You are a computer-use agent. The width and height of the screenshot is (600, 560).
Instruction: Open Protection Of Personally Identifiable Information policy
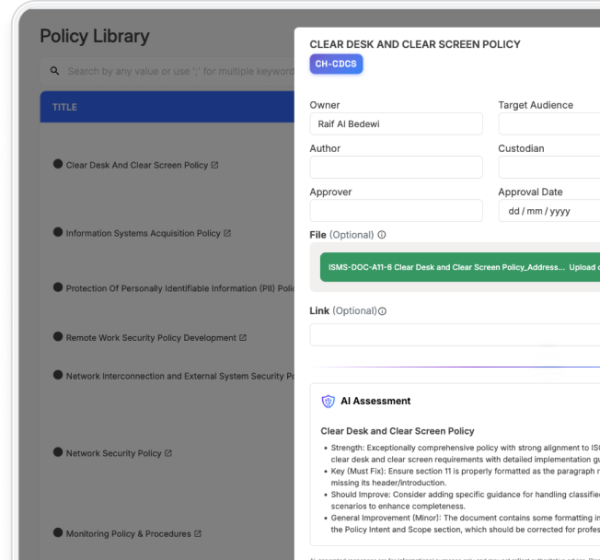pyautogui.click(x=177, y=289)
